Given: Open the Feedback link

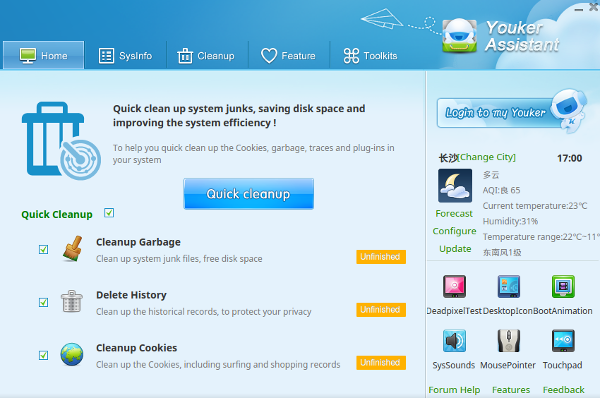Looking at the screenshot, I should [563, 390].
